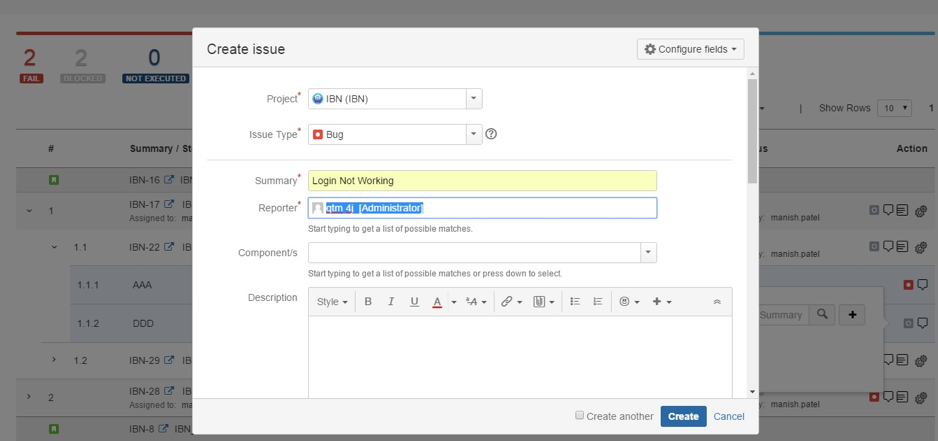
Task: Open the Configure fields menu
Action: (x=690, y=49)
